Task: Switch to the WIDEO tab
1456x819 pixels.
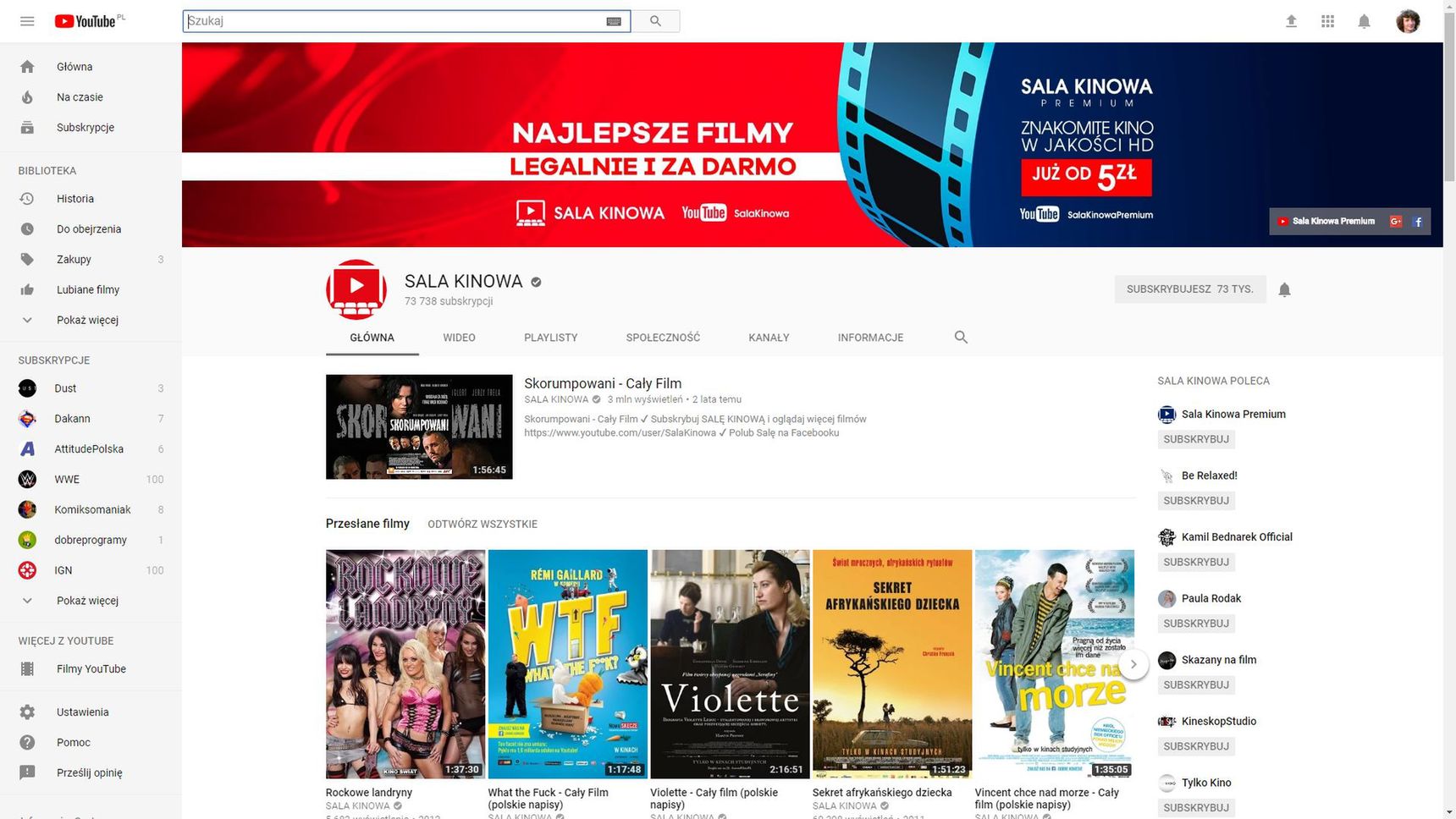Action: pyautogui.click(x=459, y=338)
